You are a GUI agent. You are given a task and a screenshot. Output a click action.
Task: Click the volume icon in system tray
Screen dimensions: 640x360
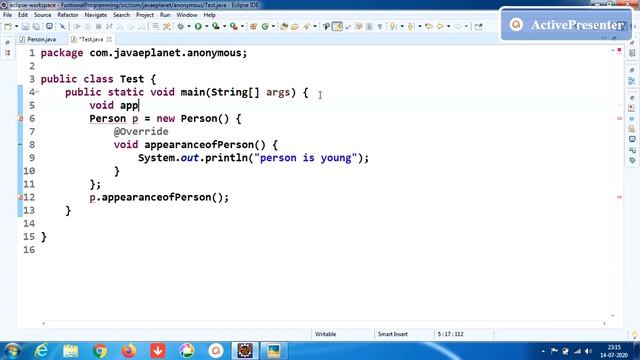[x=588, y=351]
